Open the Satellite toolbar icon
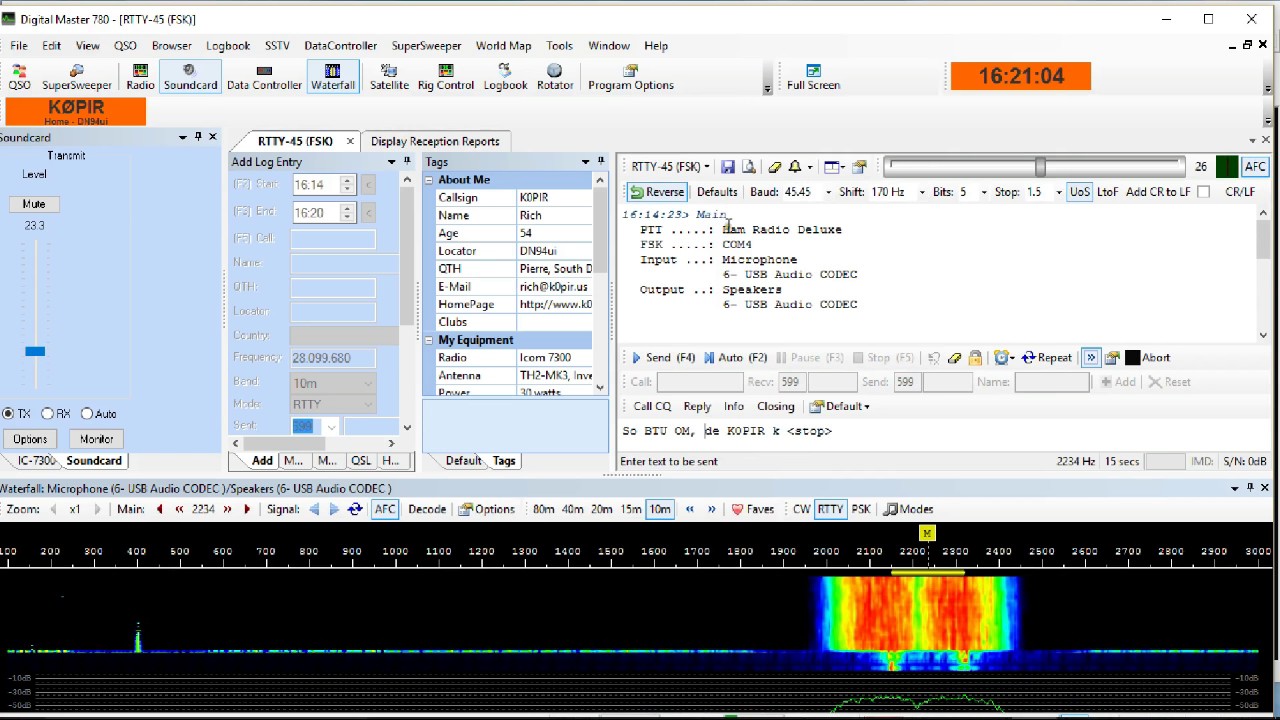This screenshot has width=1280, height=720. tap(389, 77)
